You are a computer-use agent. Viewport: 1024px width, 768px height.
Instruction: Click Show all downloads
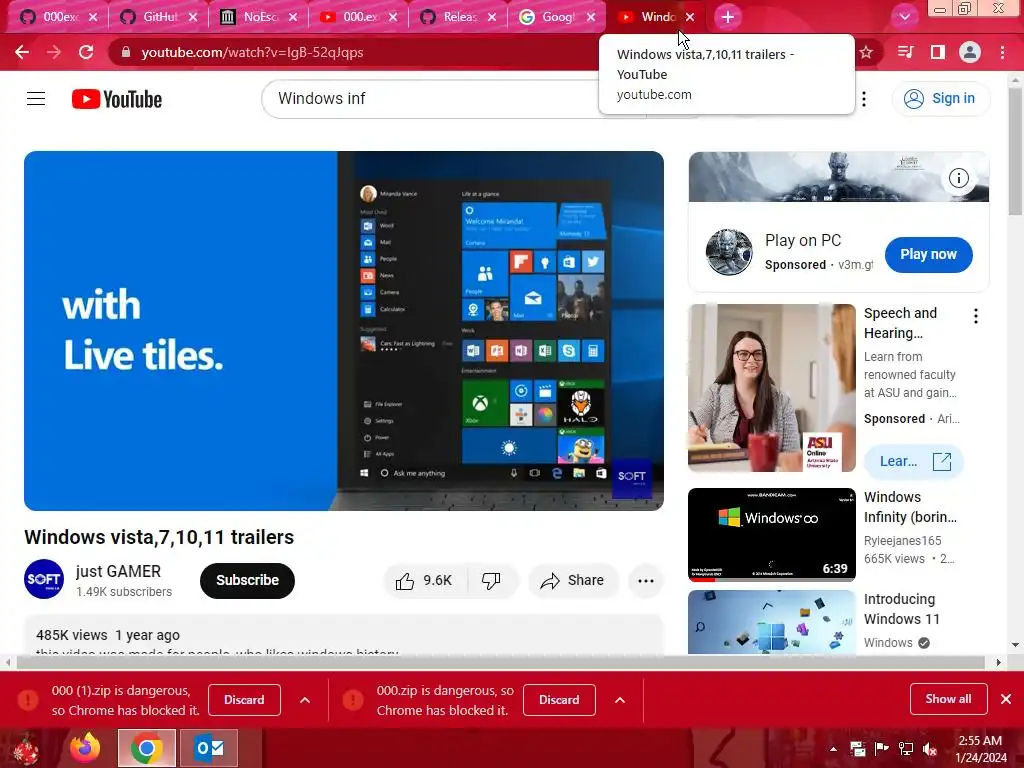click(x=948, y=699)
